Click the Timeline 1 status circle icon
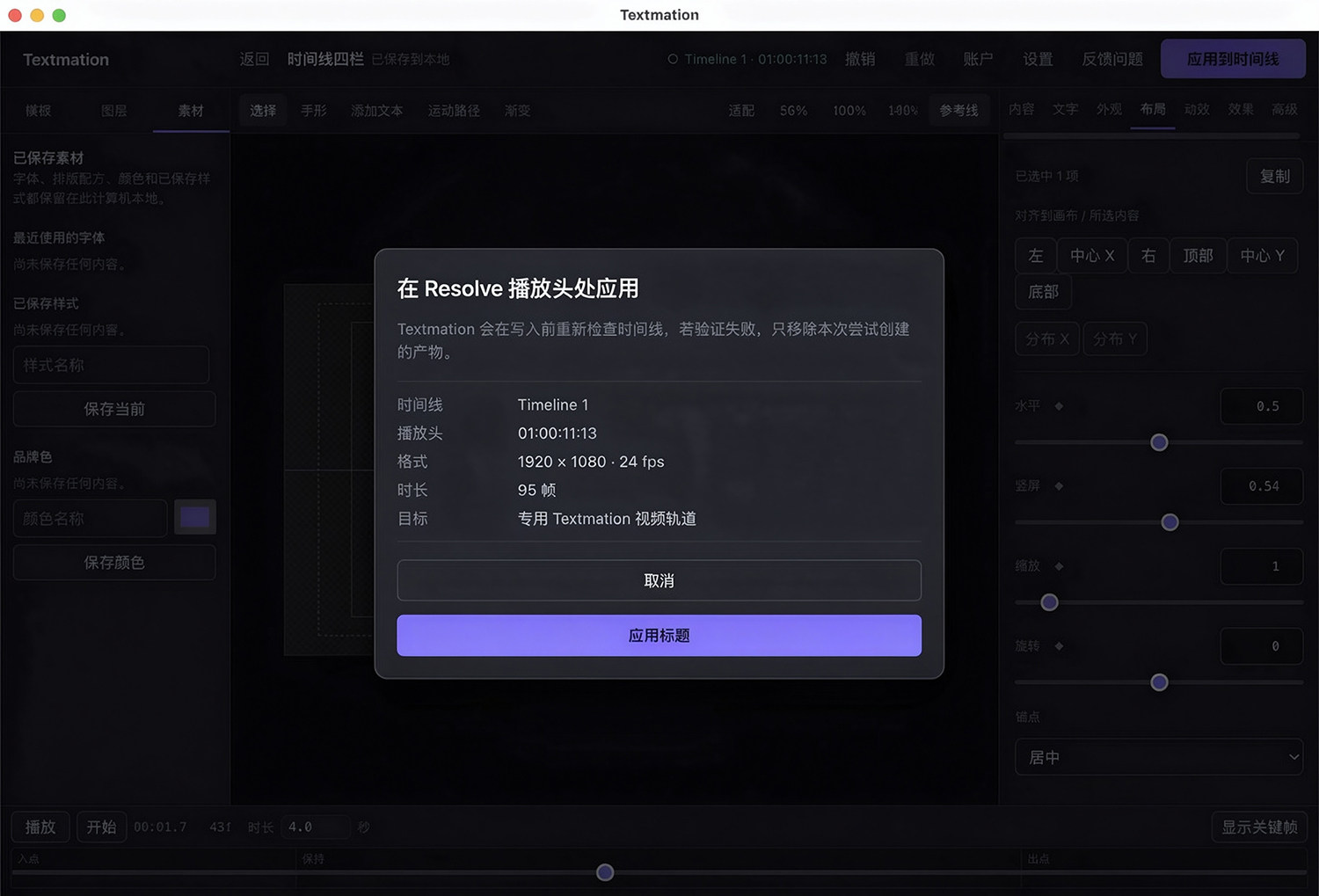Image resolution: width=1319 pixels, height=896 pixels. click(673, 59)
